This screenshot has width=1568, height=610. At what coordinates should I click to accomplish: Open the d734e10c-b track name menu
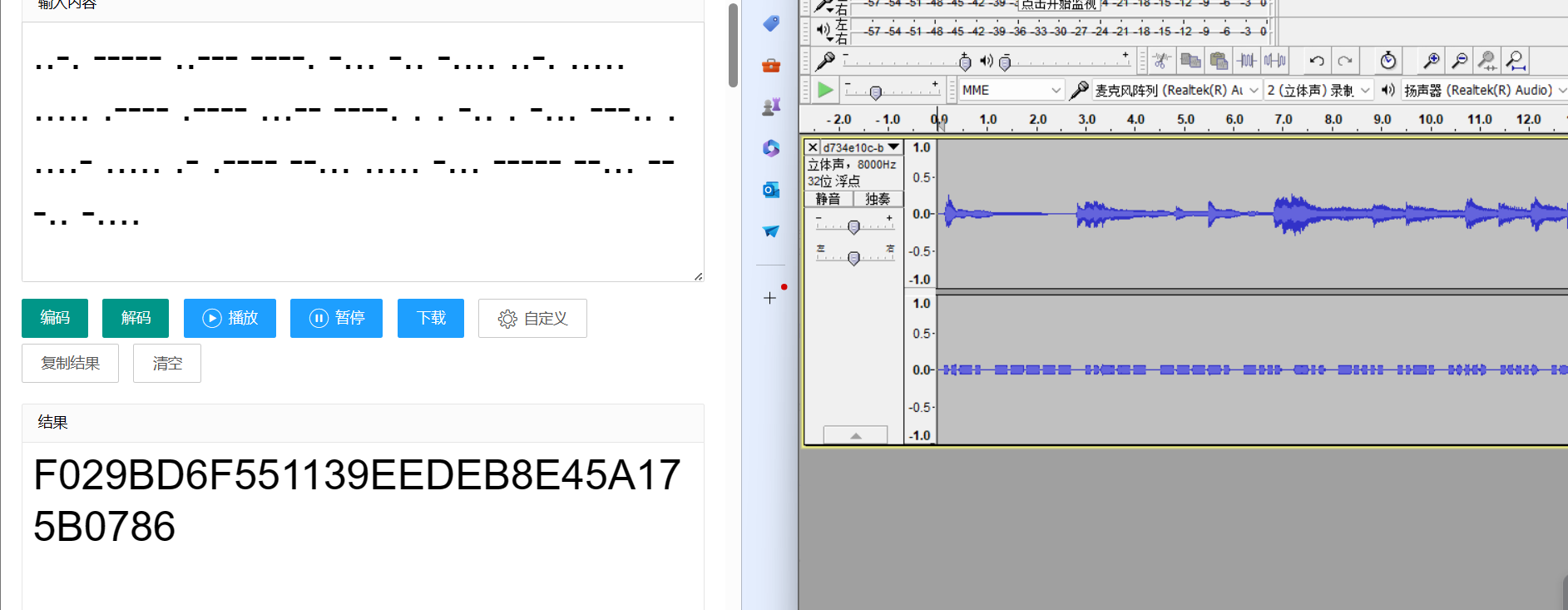pos(862,147)
